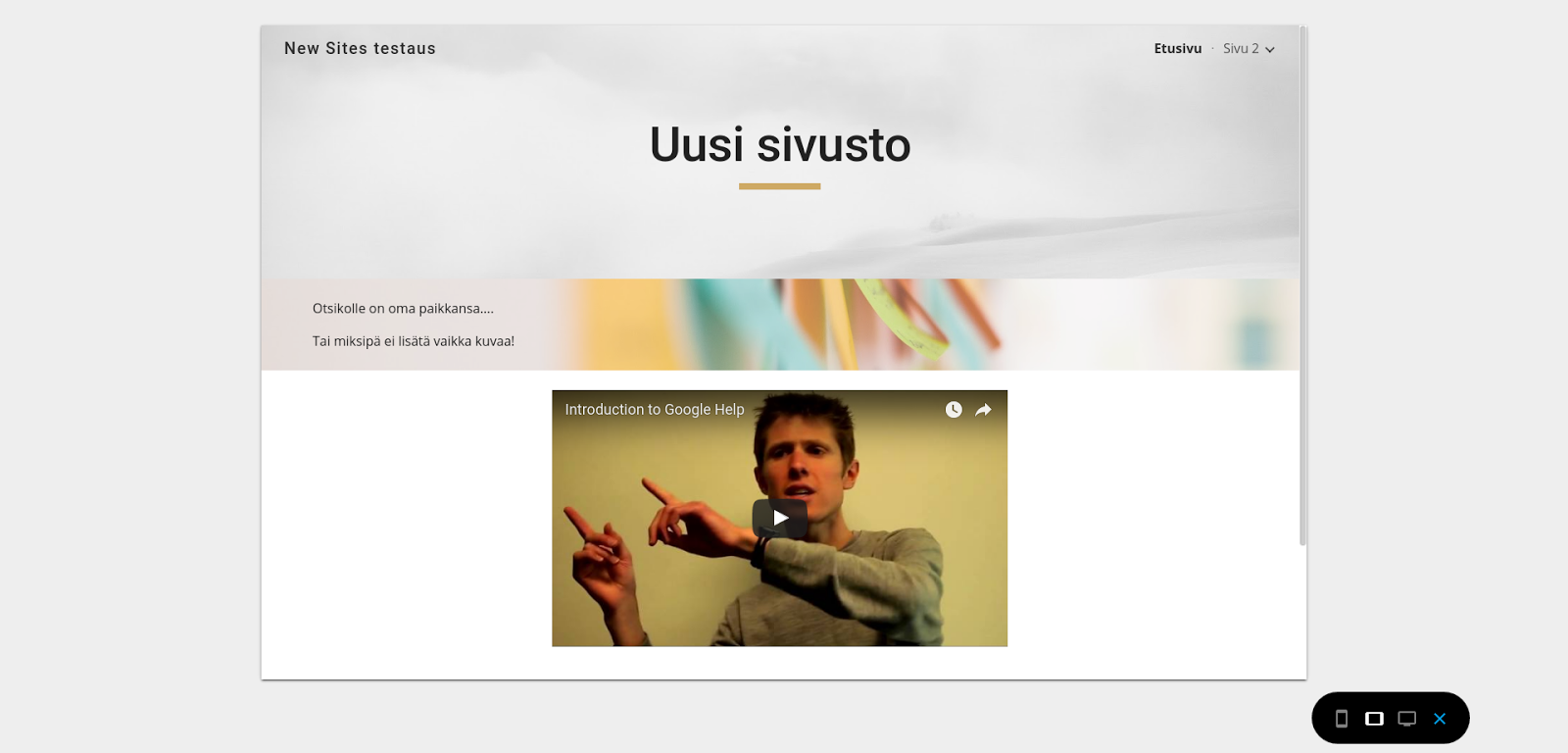Click the text Tai miksipä ei lisätä vaikka kuvaa!
Screen dimensions: 1568x753
tap(414, 341)
